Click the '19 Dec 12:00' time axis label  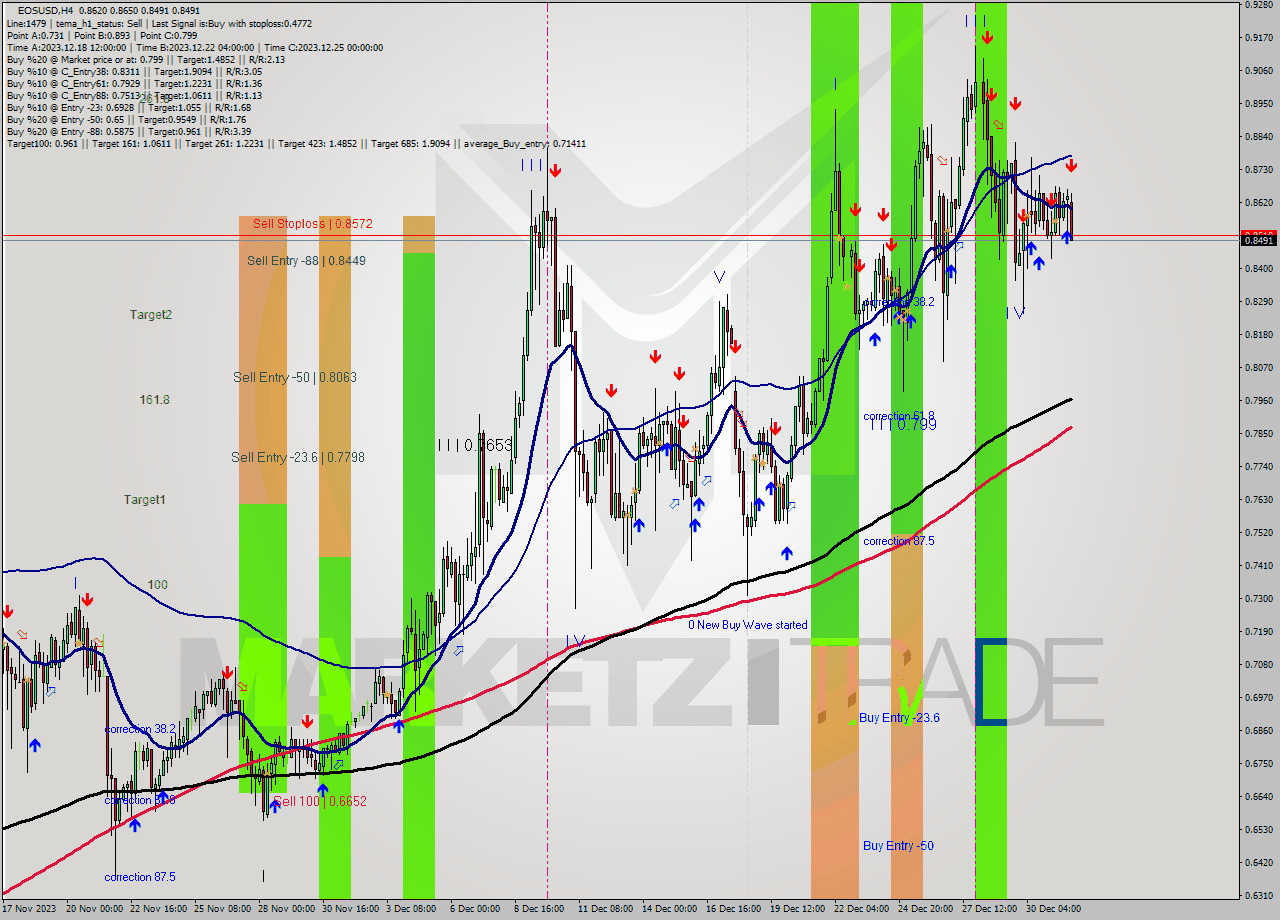797,910
